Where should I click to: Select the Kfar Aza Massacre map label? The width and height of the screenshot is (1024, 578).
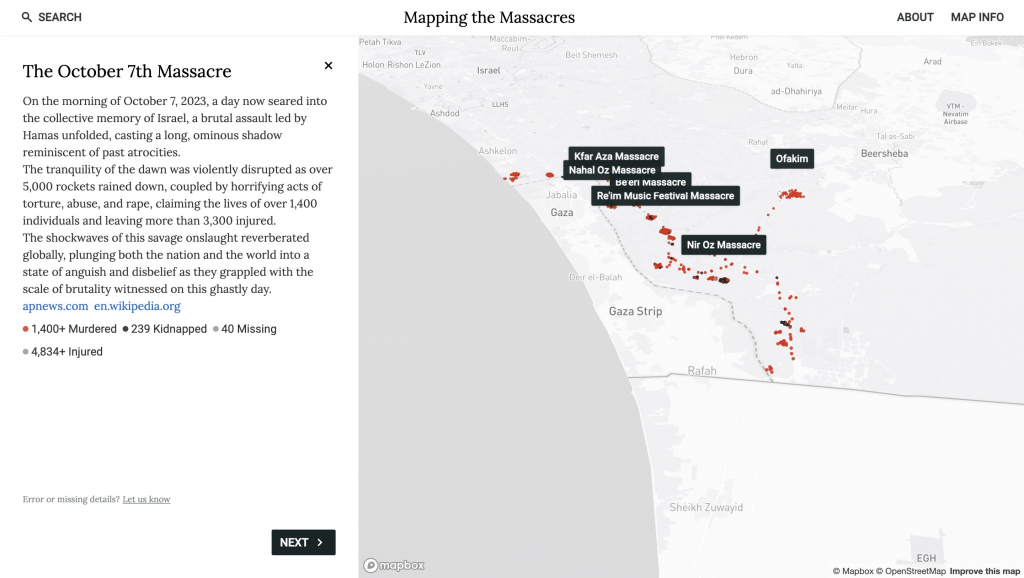(x=616, y=156)
